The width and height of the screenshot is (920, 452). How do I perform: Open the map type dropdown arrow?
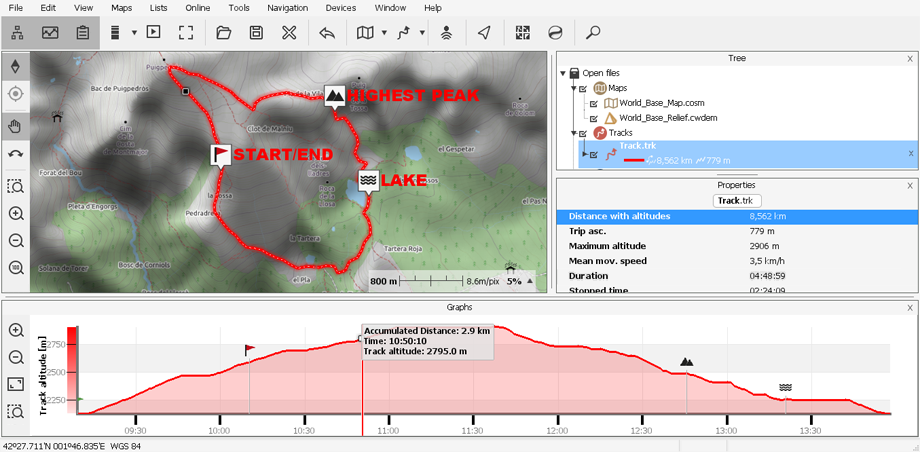[383, 32]
